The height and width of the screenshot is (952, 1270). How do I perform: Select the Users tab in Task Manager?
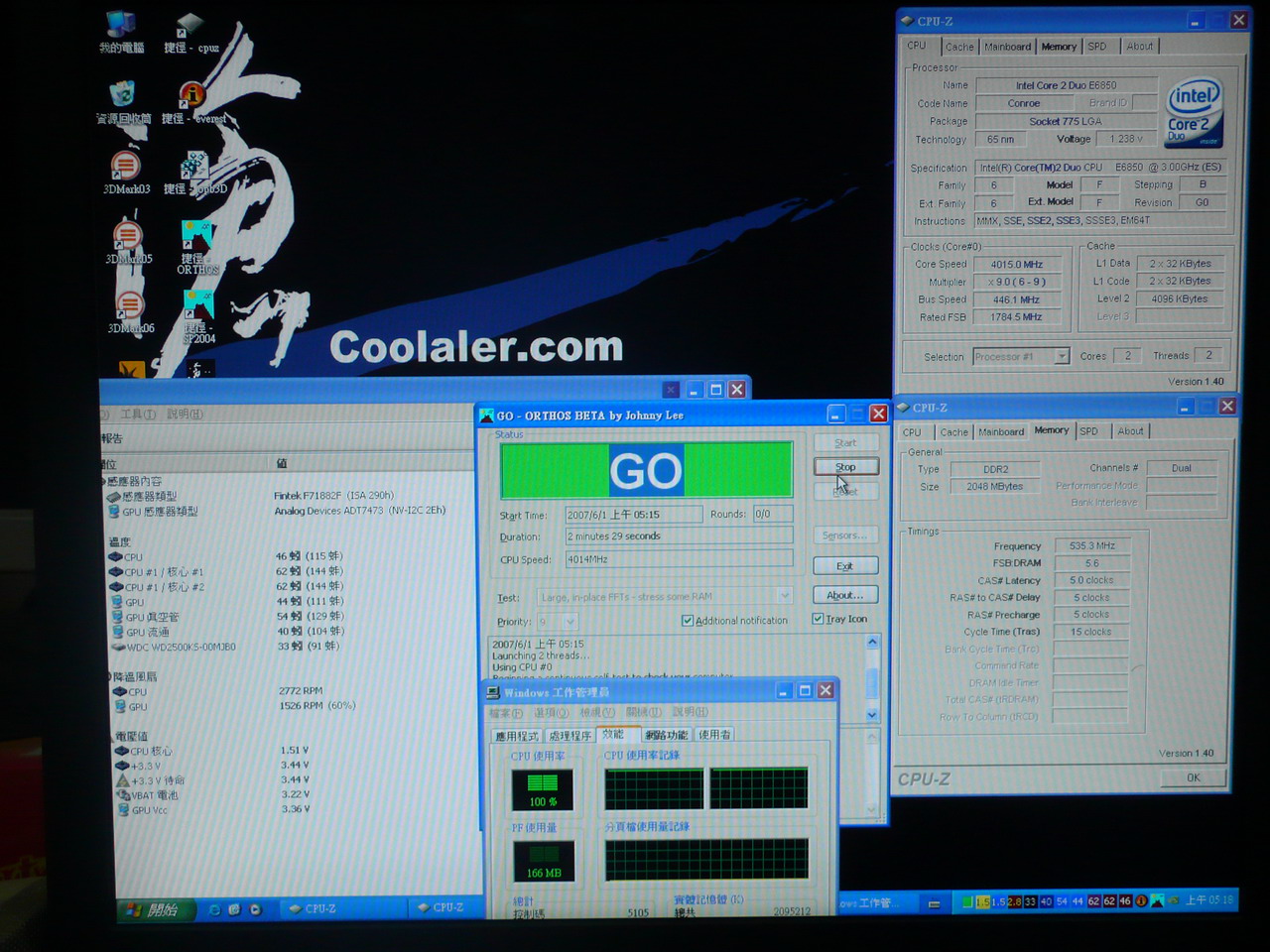714,735
